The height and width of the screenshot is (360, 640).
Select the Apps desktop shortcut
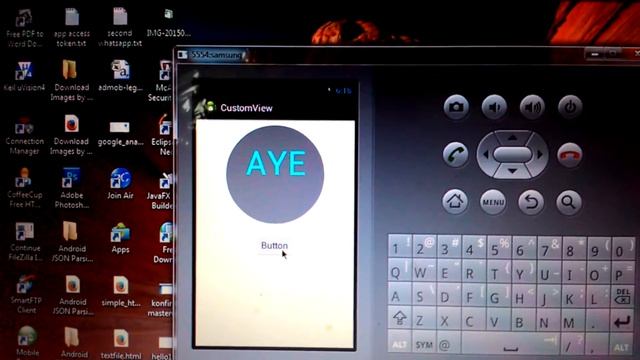pos(120,238)
